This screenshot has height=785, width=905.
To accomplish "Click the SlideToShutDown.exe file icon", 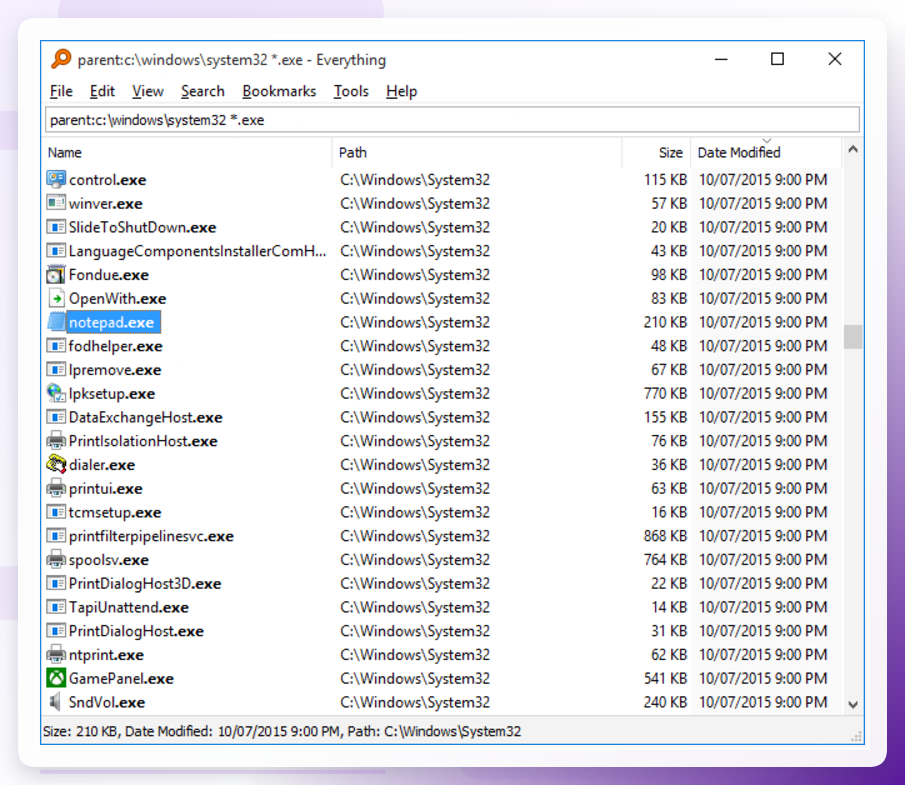I will [x=56, y=227].
